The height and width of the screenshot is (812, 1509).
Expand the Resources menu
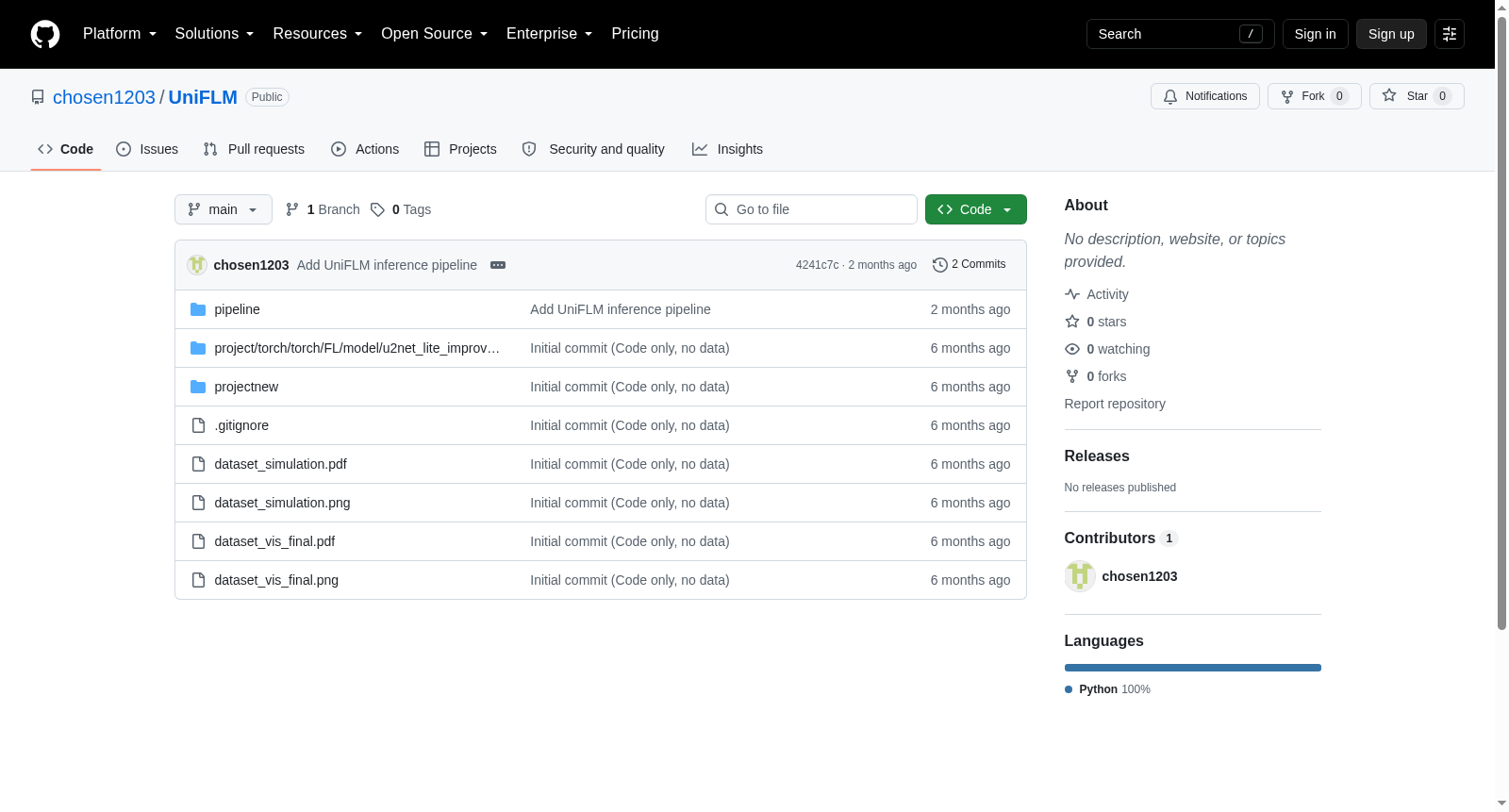(x=318, y=34)
